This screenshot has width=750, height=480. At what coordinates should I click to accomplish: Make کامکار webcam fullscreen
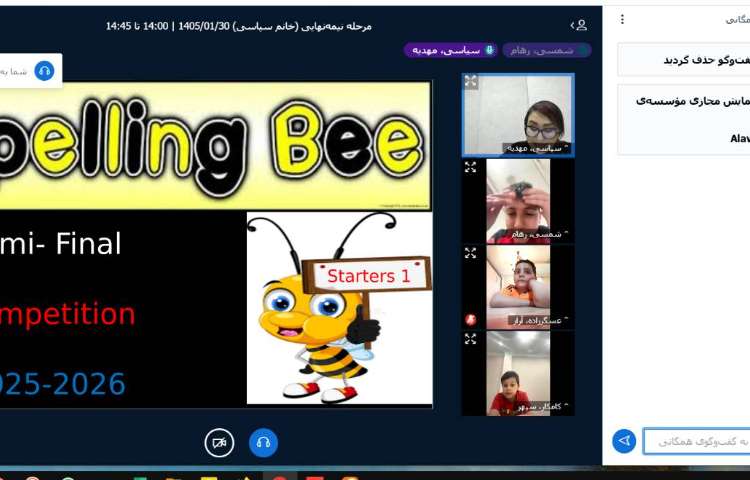coord(471,339)
